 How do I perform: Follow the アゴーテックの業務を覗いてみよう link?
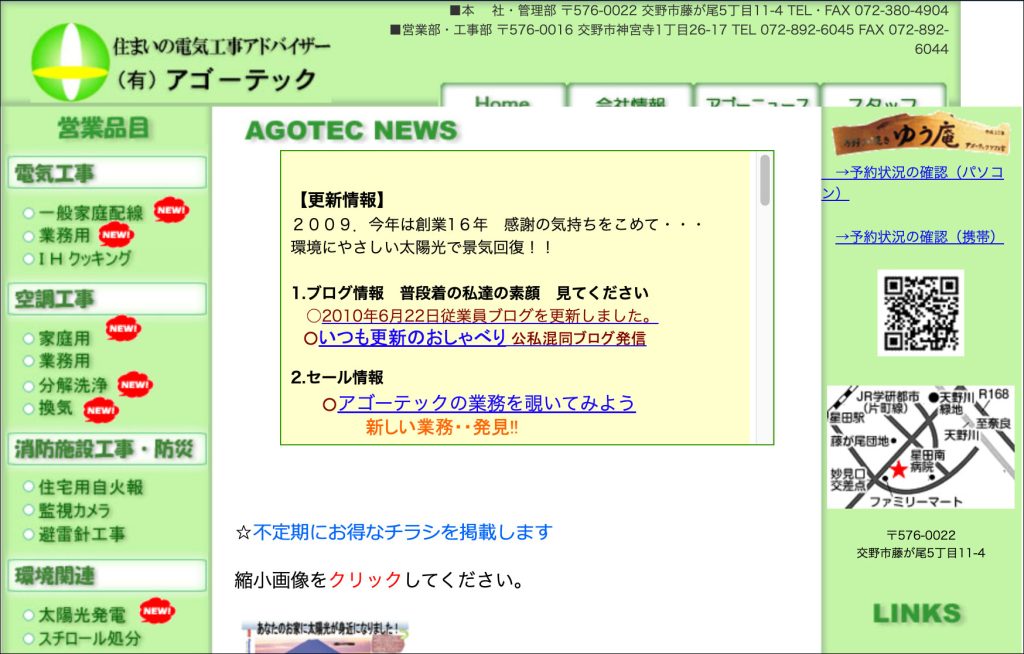coord(486,403)
